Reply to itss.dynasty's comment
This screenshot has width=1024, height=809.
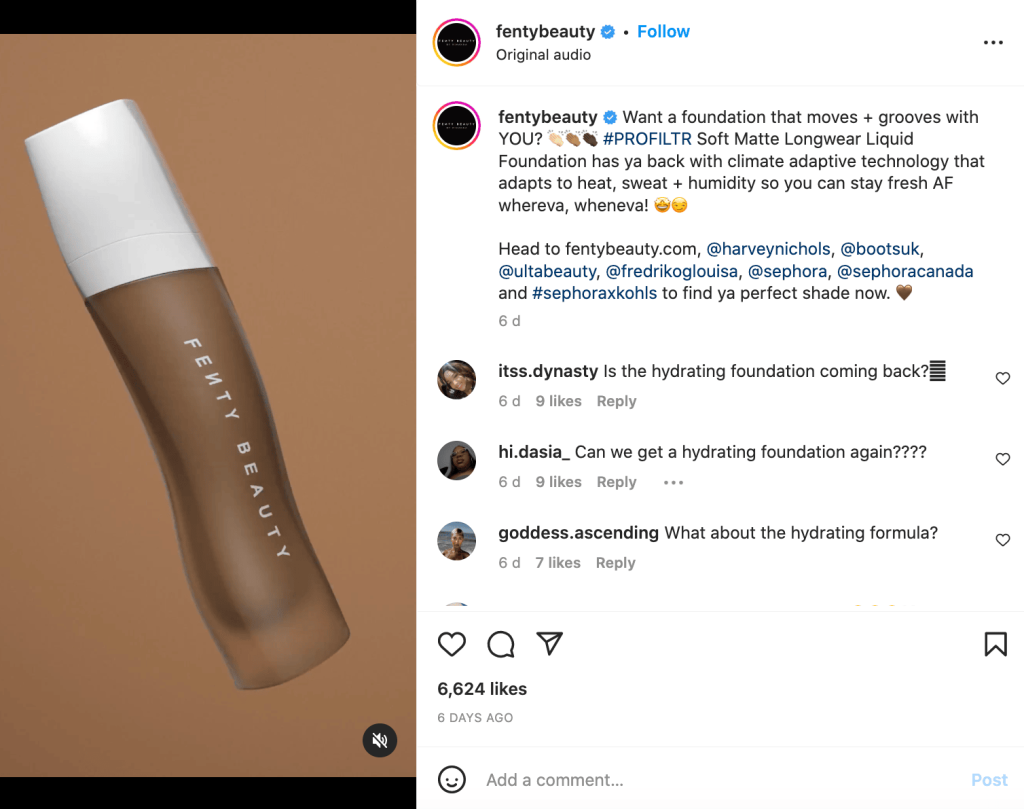(616, 401)
